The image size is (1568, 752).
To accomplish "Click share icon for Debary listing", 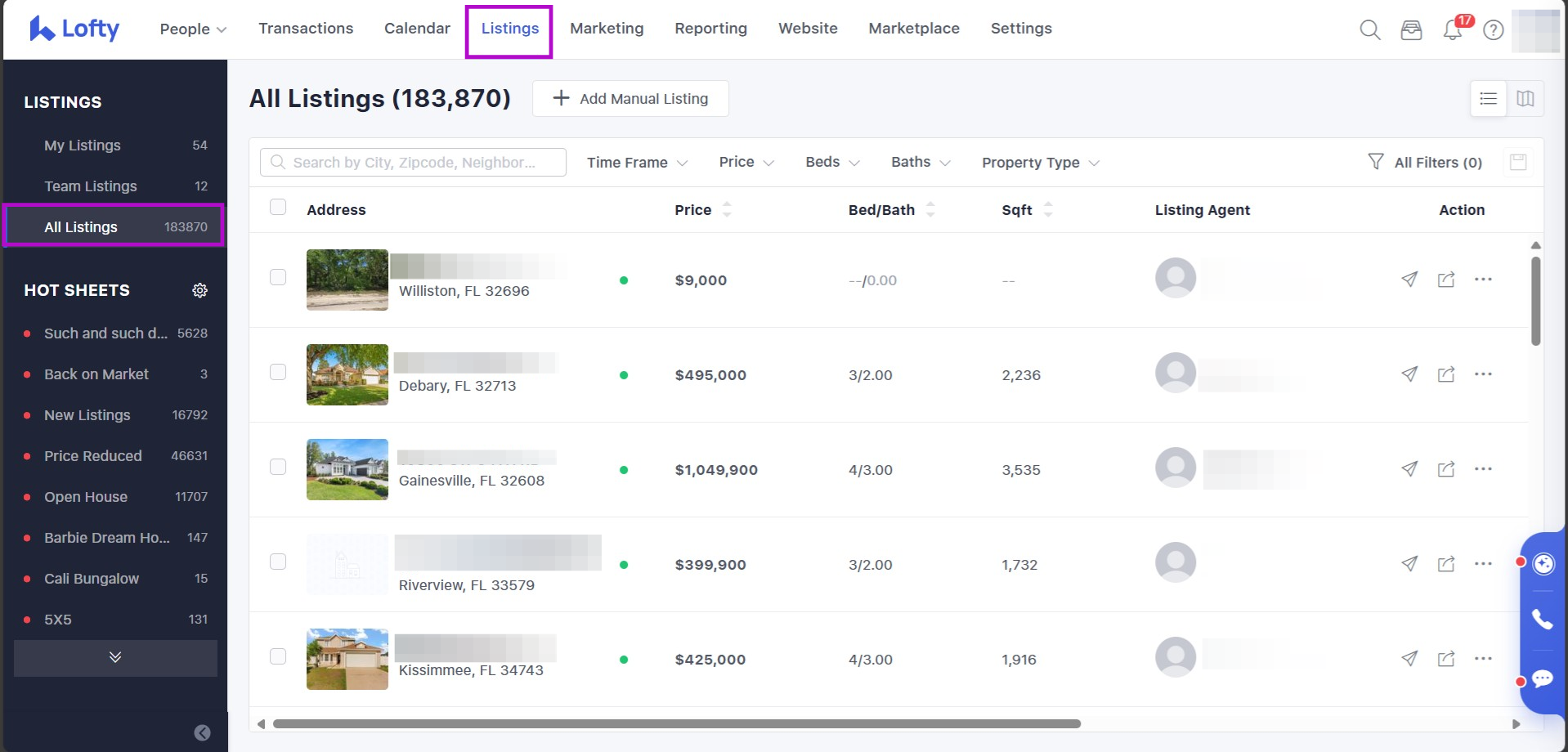I will click(1445, 374).
